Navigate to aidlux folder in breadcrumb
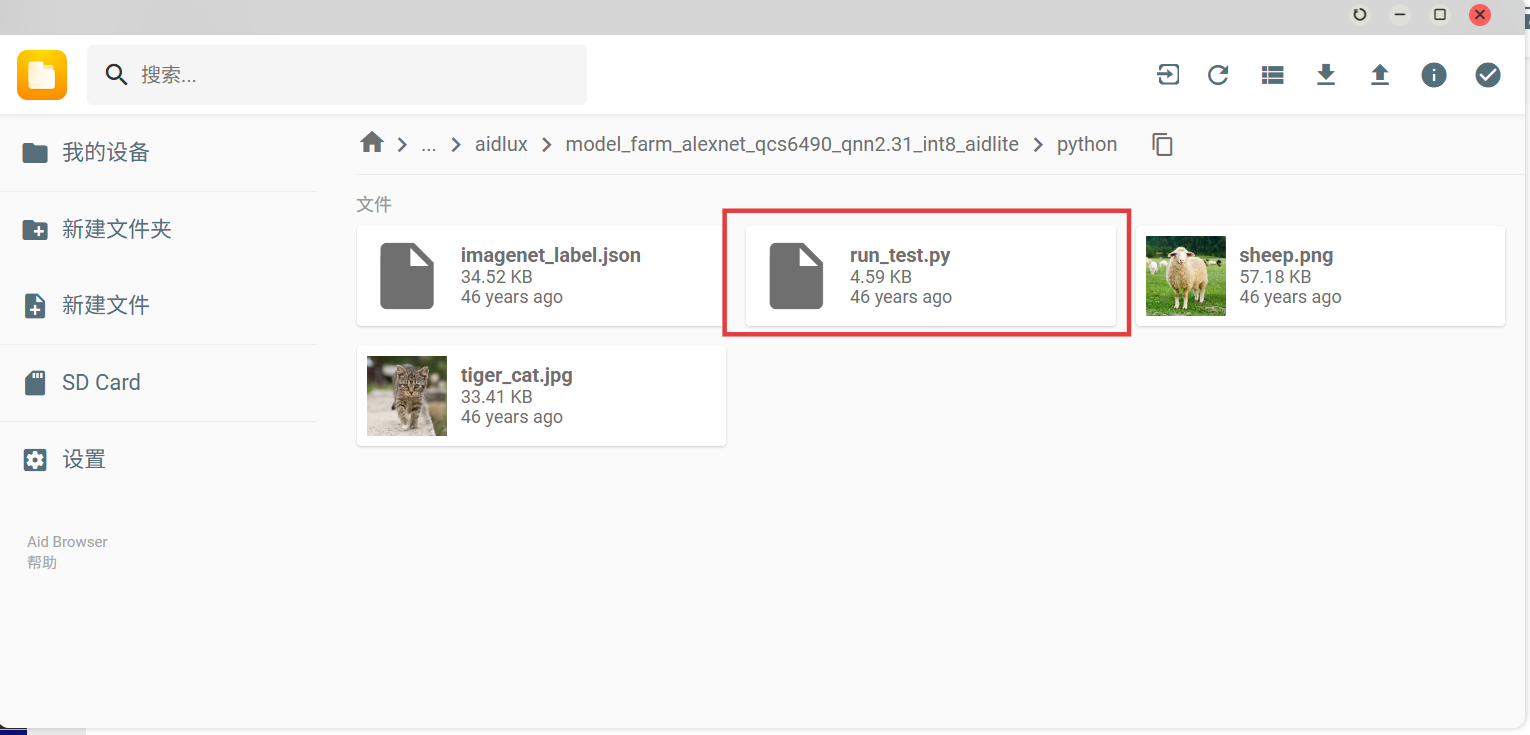1530x735 pixels. [x=501, y=145]
